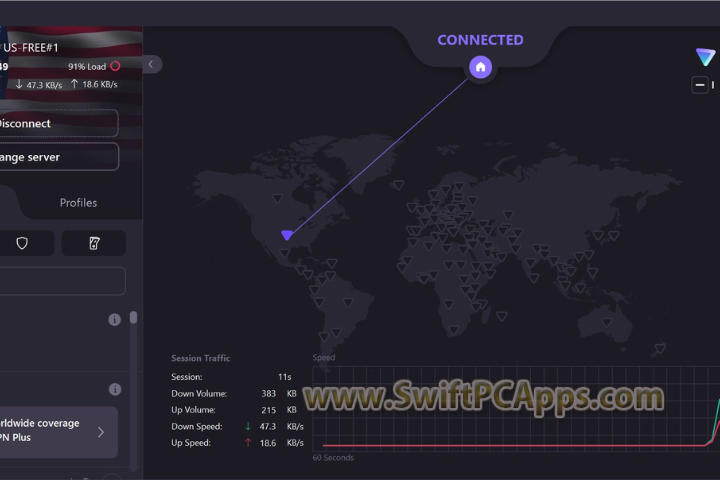Image resolution: width=720 pixels, height=480 pixels.
Task: Open the NetShield shield icon
Action: coord(21,243)
